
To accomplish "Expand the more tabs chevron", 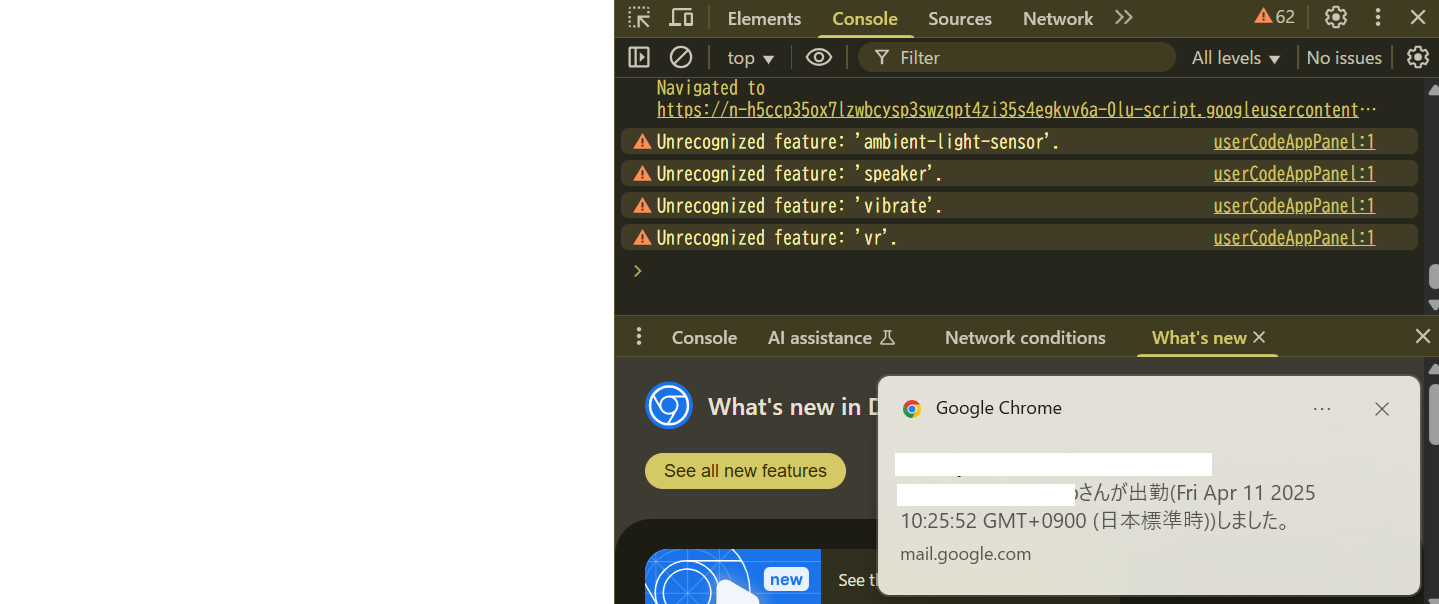I will point(1124,17).
